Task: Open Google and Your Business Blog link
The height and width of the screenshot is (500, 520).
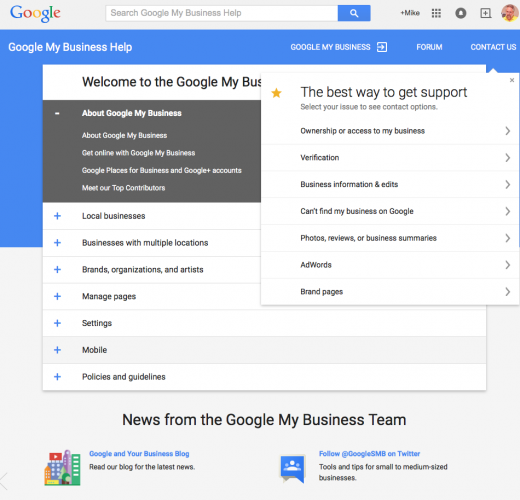Action: [139, 454]
